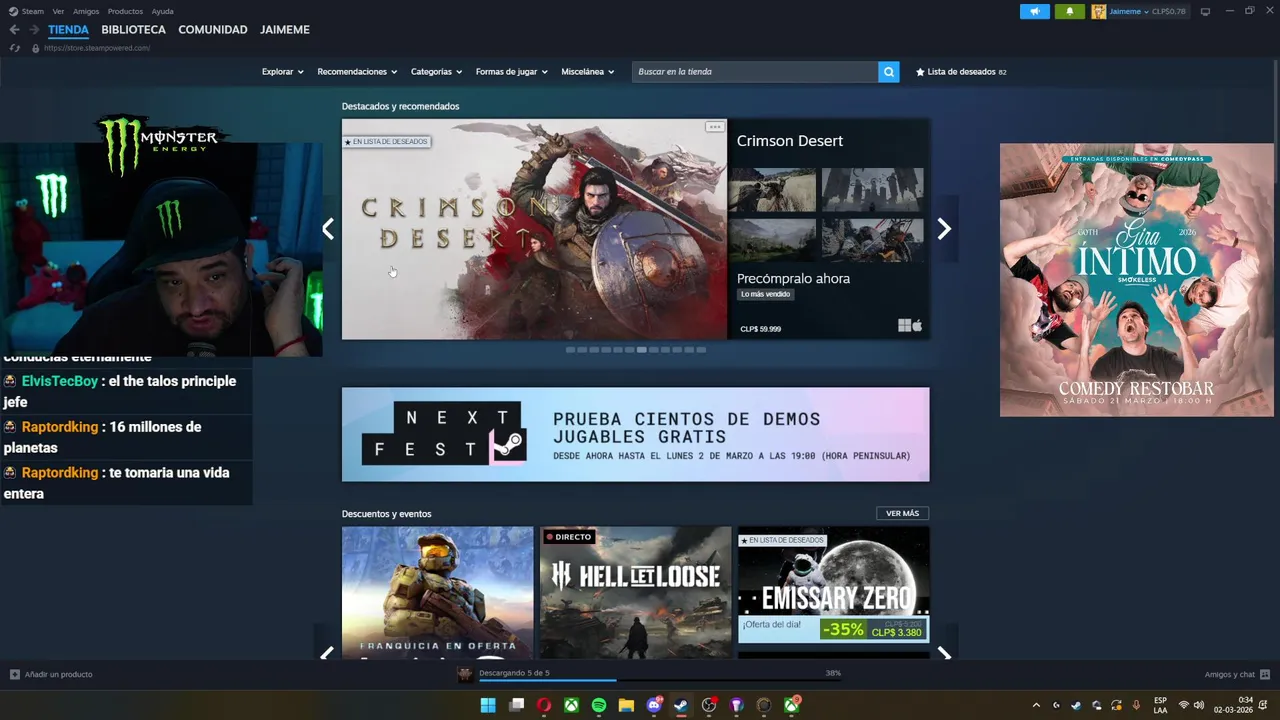Switch to Big Picture mode icon
This screenshot has height=720, width=1280.
coord(1205,11)
